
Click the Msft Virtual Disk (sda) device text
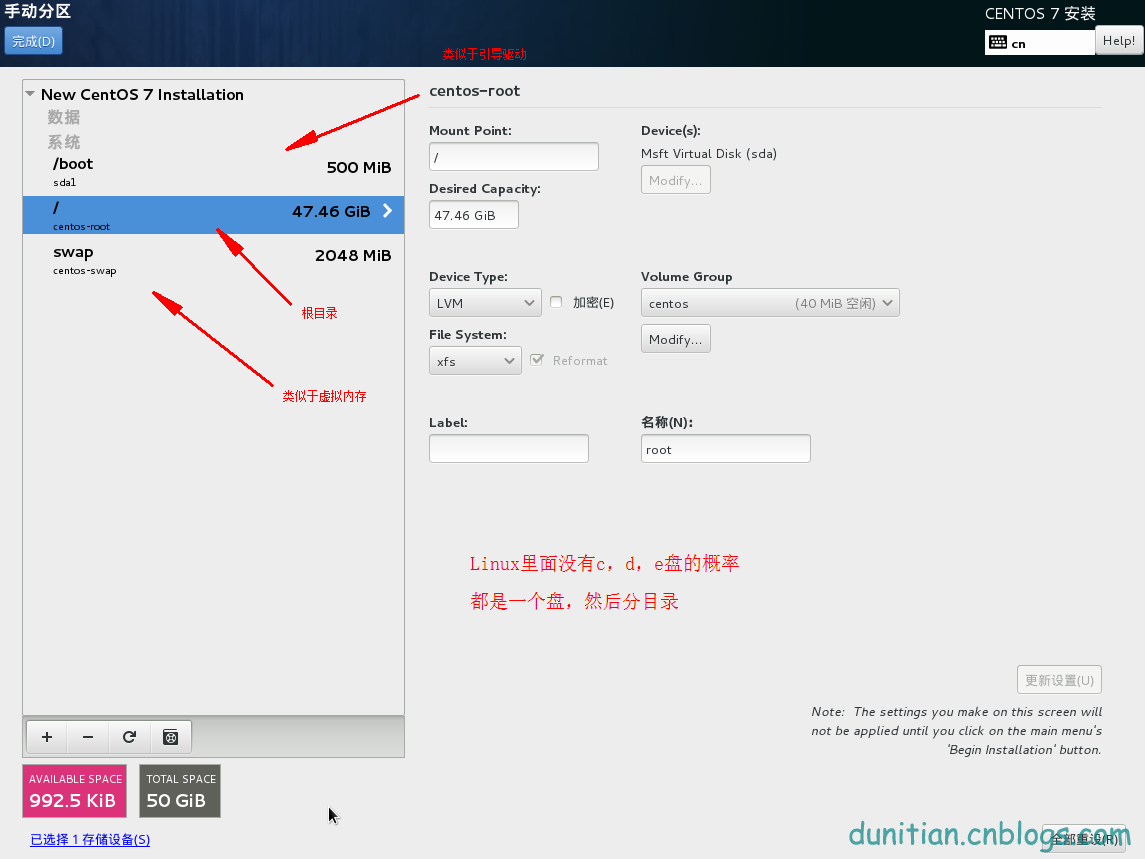pyautogui.click(x=708, y=153)
